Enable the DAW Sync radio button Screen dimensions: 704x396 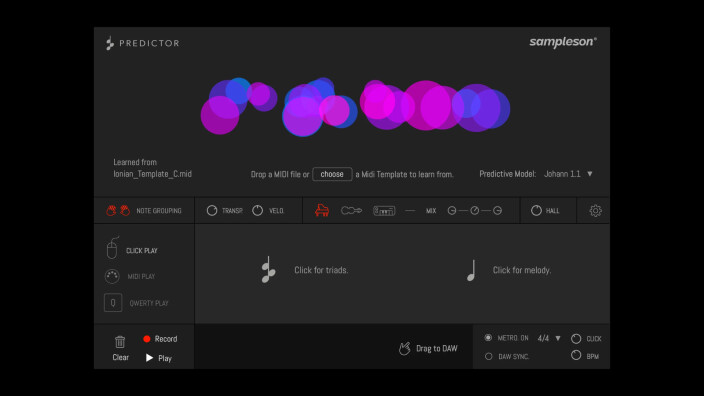click(x=488, y=356)
